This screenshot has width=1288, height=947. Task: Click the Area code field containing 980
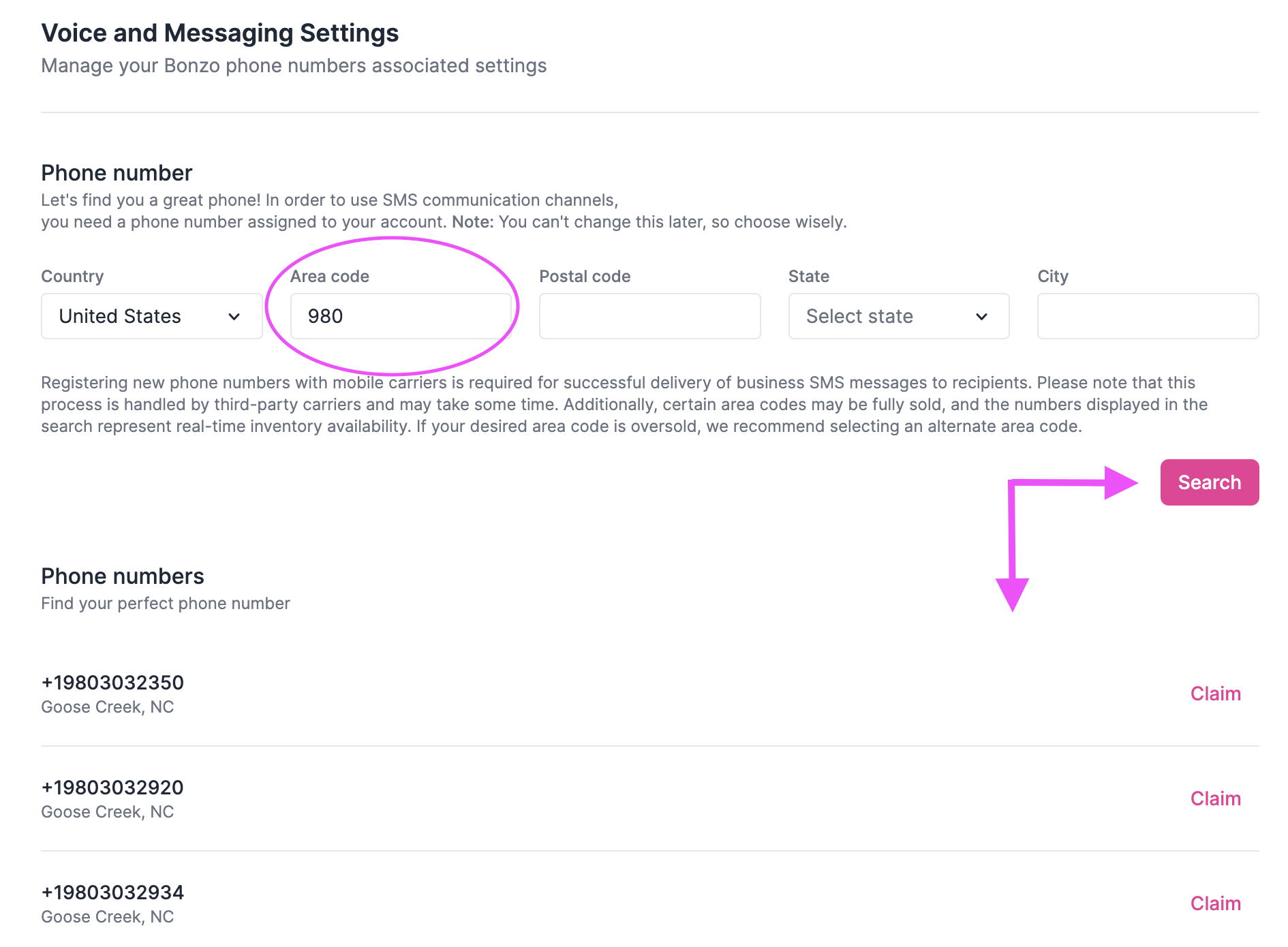click(x=401, y=315)
